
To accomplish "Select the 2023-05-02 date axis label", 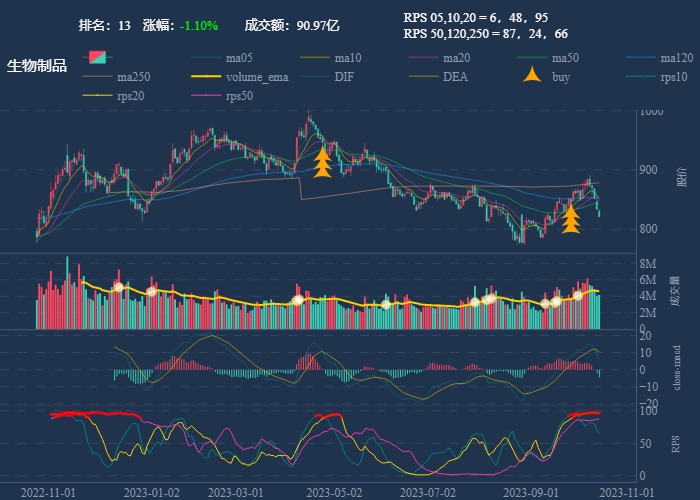I will [x=333, y=493].
